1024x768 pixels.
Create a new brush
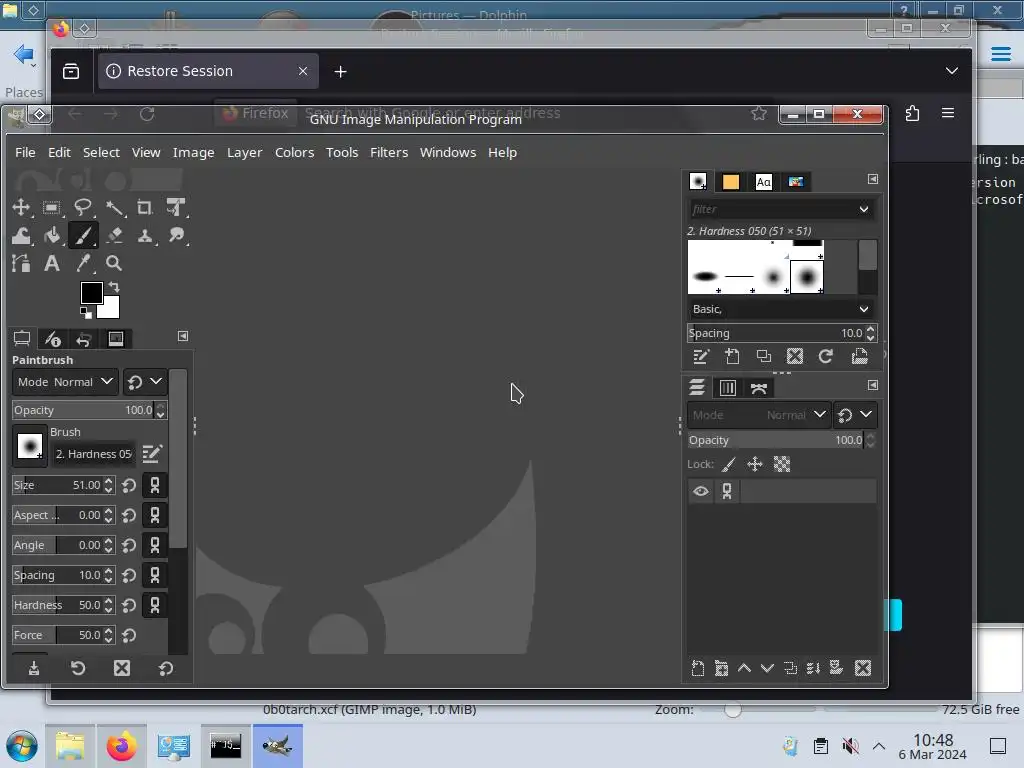pos(732,357)
